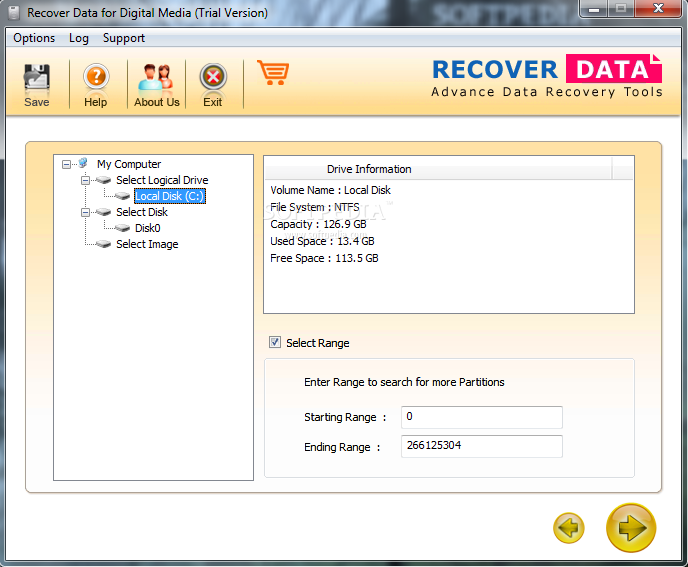Minimize the Recover Data window

point(594,8)
